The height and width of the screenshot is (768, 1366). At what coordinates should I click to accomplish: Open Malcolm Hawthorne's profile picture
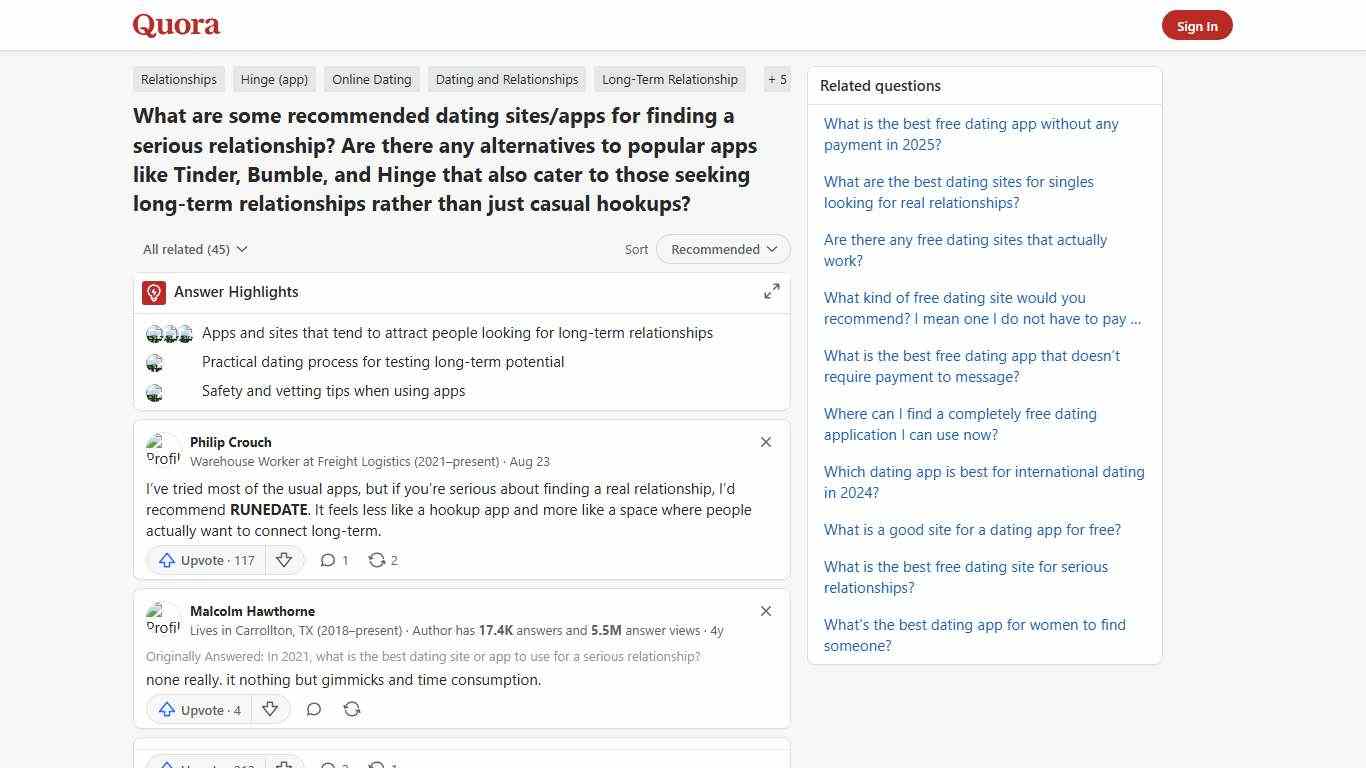point(163,619)
